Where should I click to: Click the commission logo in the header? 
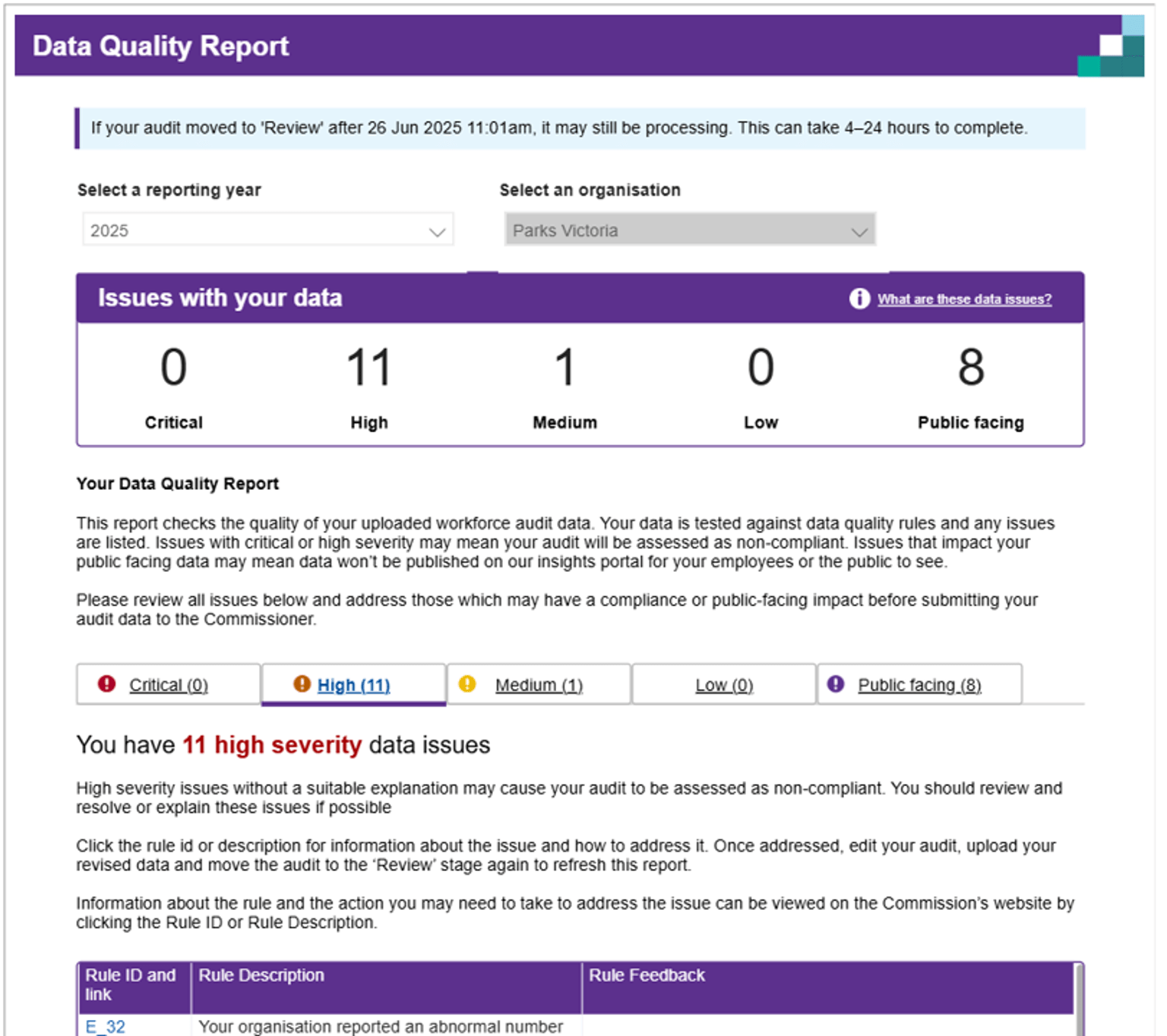1111,46
